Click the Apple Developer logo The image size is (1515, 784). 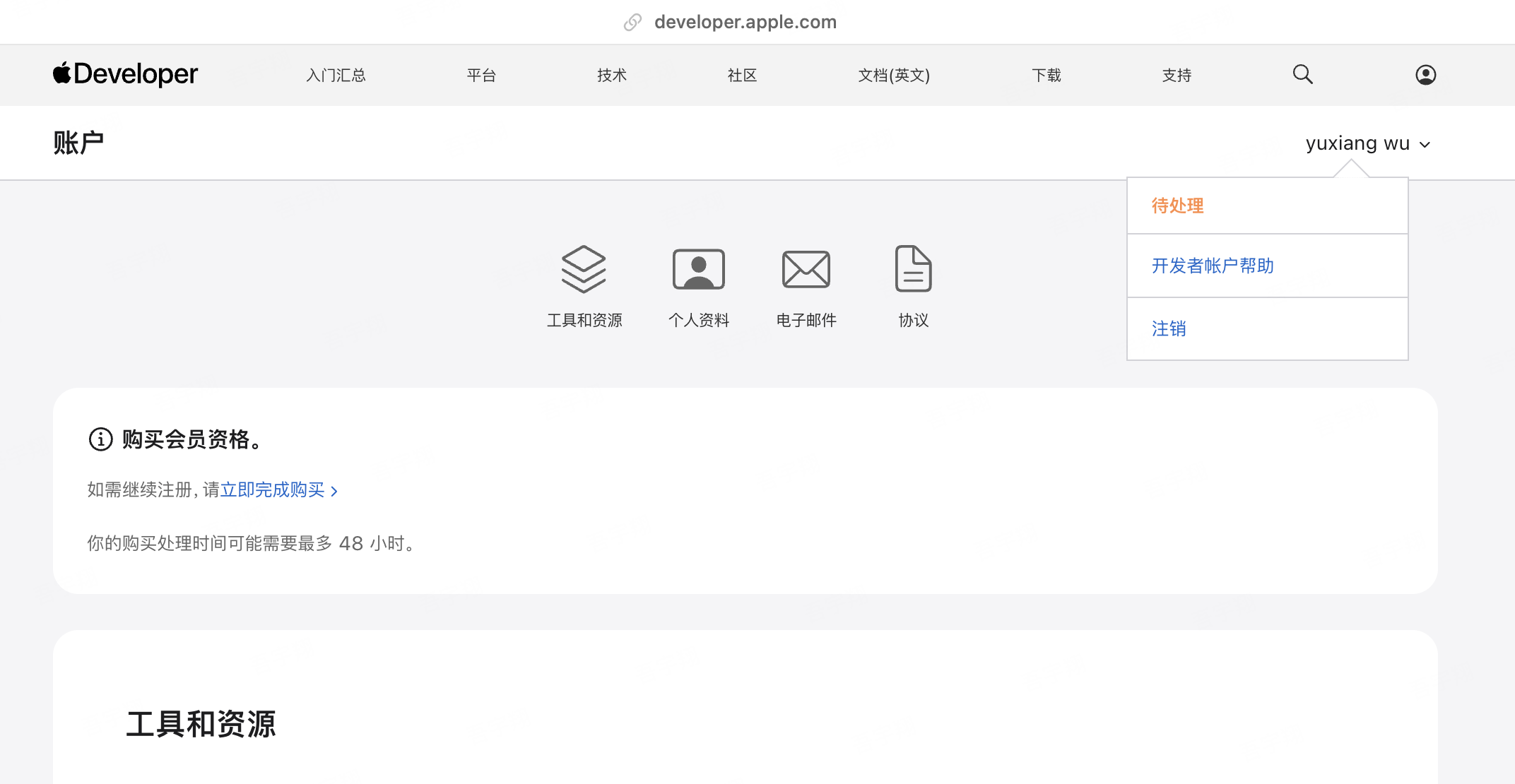pyautogui.click(x=124, y=74)
